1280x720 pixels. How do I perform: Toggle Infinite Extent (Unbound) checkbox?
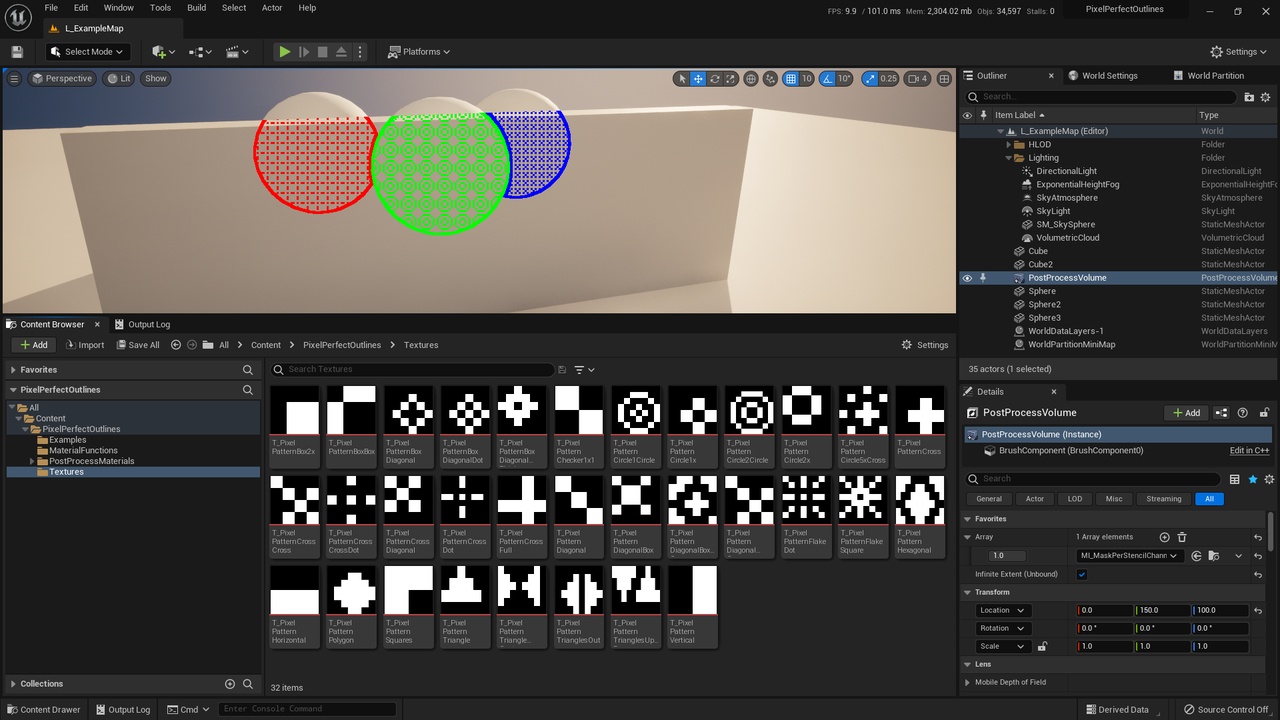pos(1081,575)
